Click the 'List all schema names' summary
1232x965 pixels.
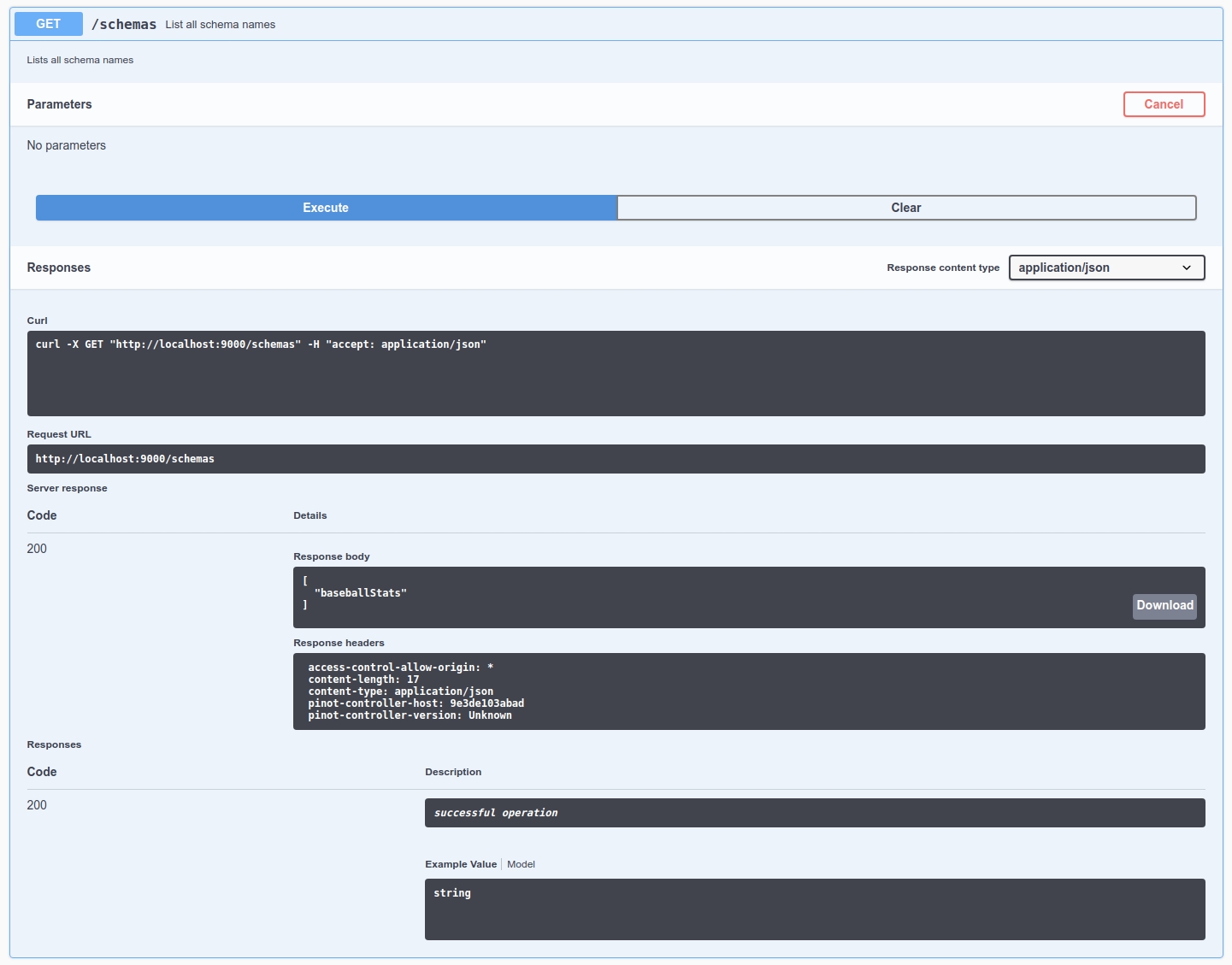[221, 25]
